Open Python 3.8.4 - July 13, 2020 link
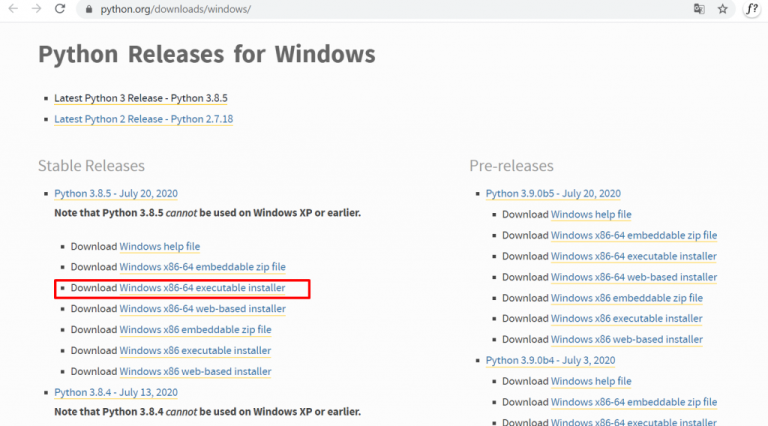 (116, 392)
